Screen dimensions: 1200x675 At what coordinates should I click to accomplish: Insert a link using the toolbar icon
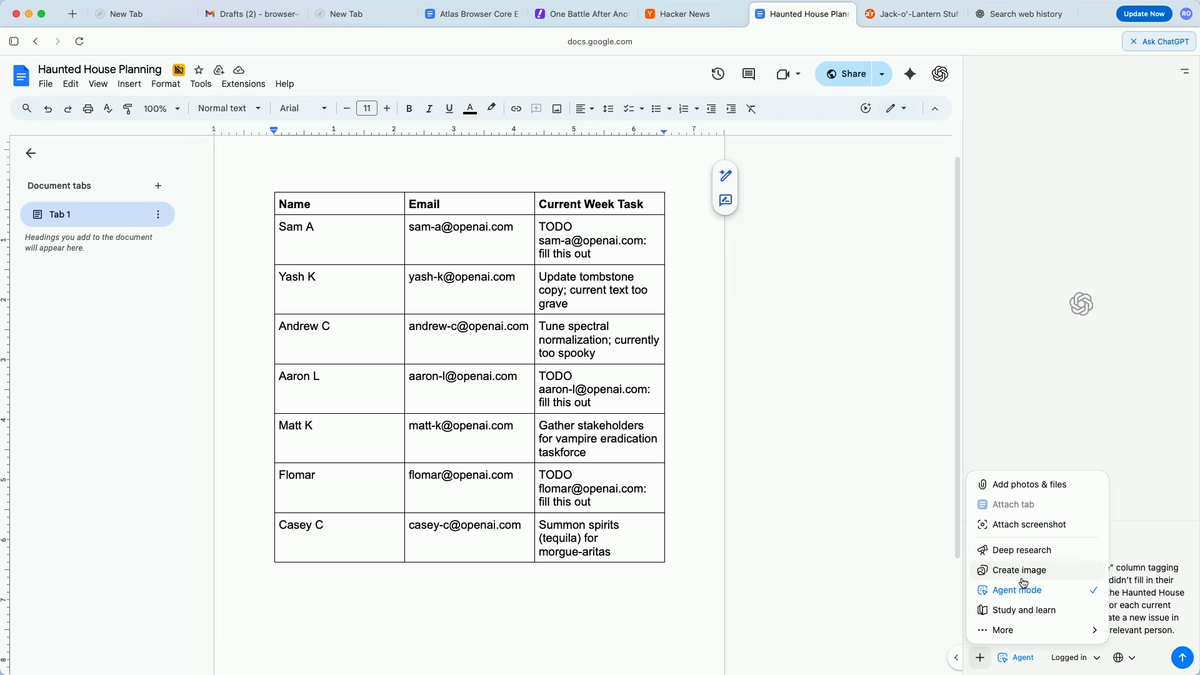(x=515, y=108)
